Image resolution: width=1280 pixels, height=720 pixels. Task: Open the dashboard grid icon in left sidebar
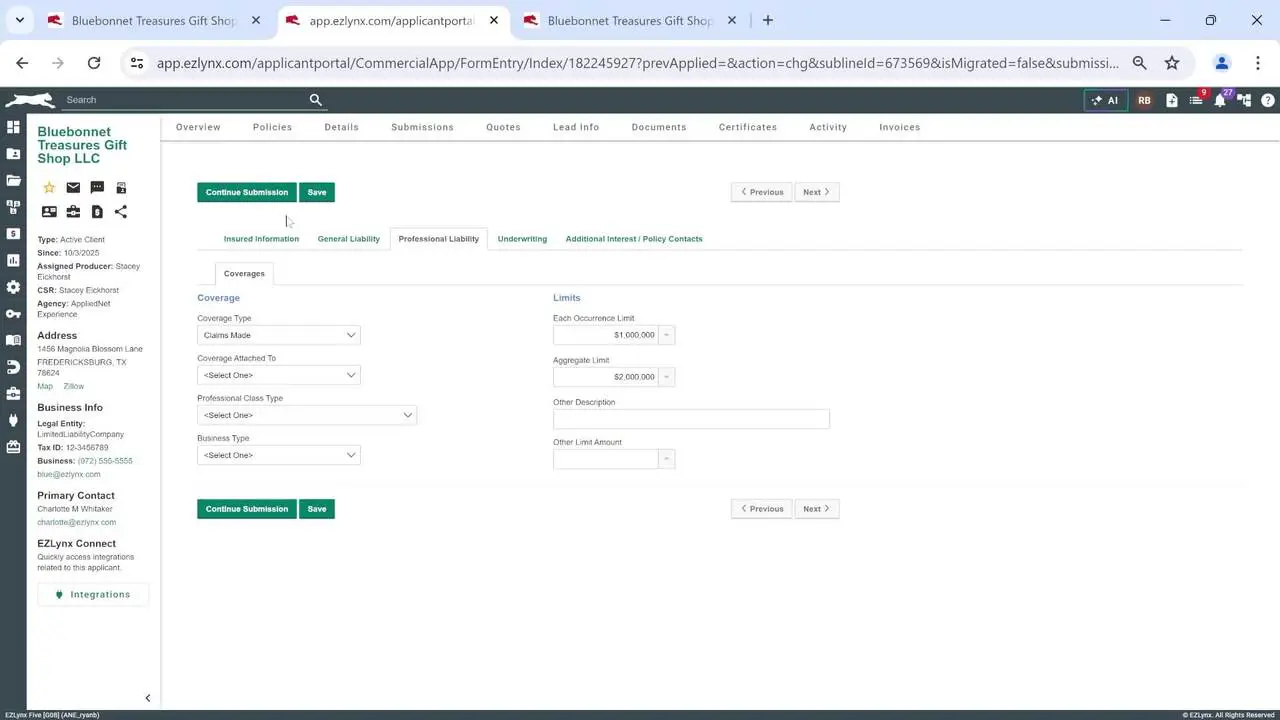tap(13, 127)
